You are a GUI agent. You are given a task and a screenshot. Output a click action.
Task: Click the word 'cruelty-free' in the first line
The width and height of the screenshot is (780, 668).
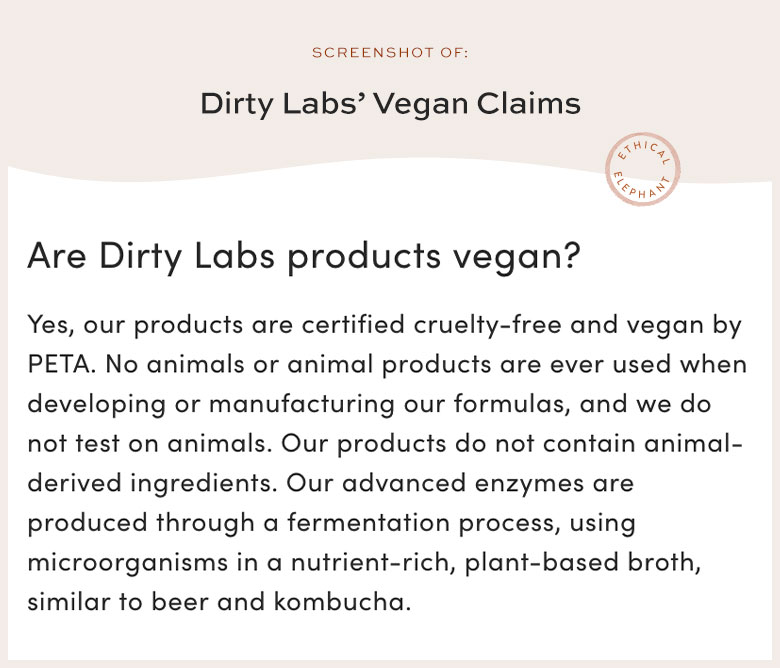click(x=488, y=325)
